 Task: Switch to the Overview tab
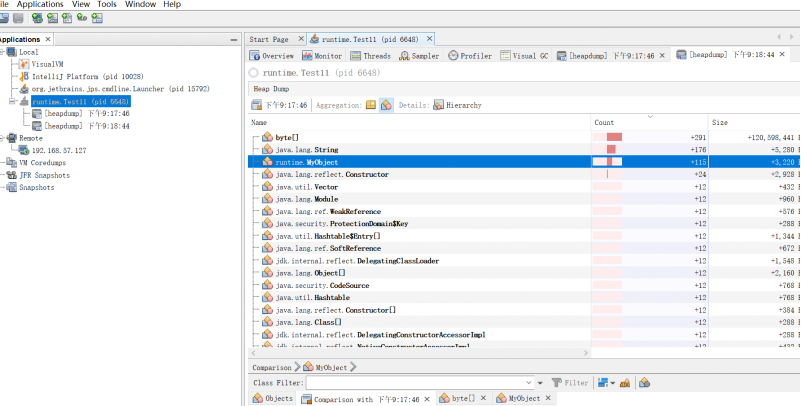(x=272, y=56)
